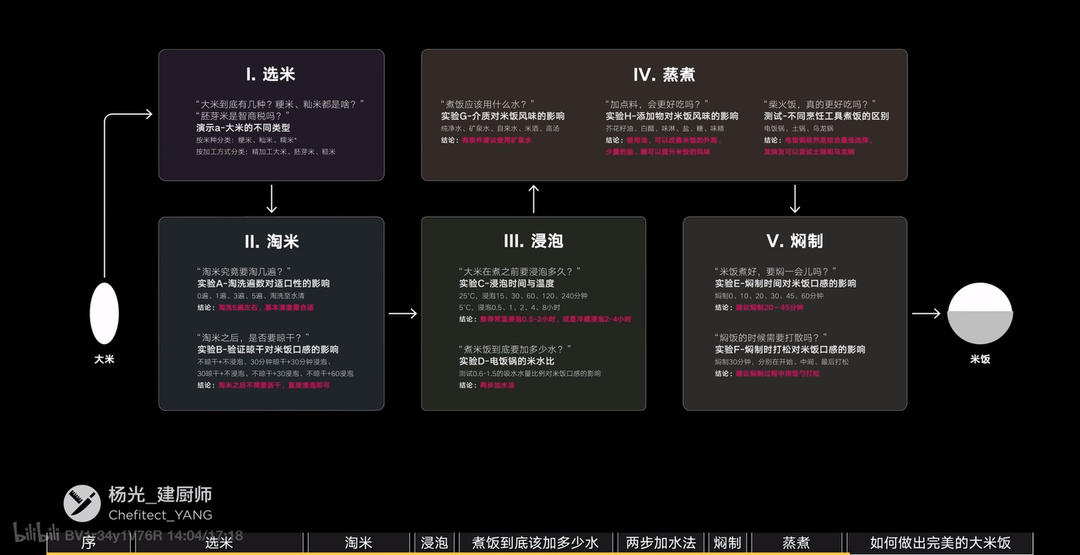The image size is (1080, 555).
Task: Click the question "焖饭的时候需要打散吗？"
Action: [770, 337]
